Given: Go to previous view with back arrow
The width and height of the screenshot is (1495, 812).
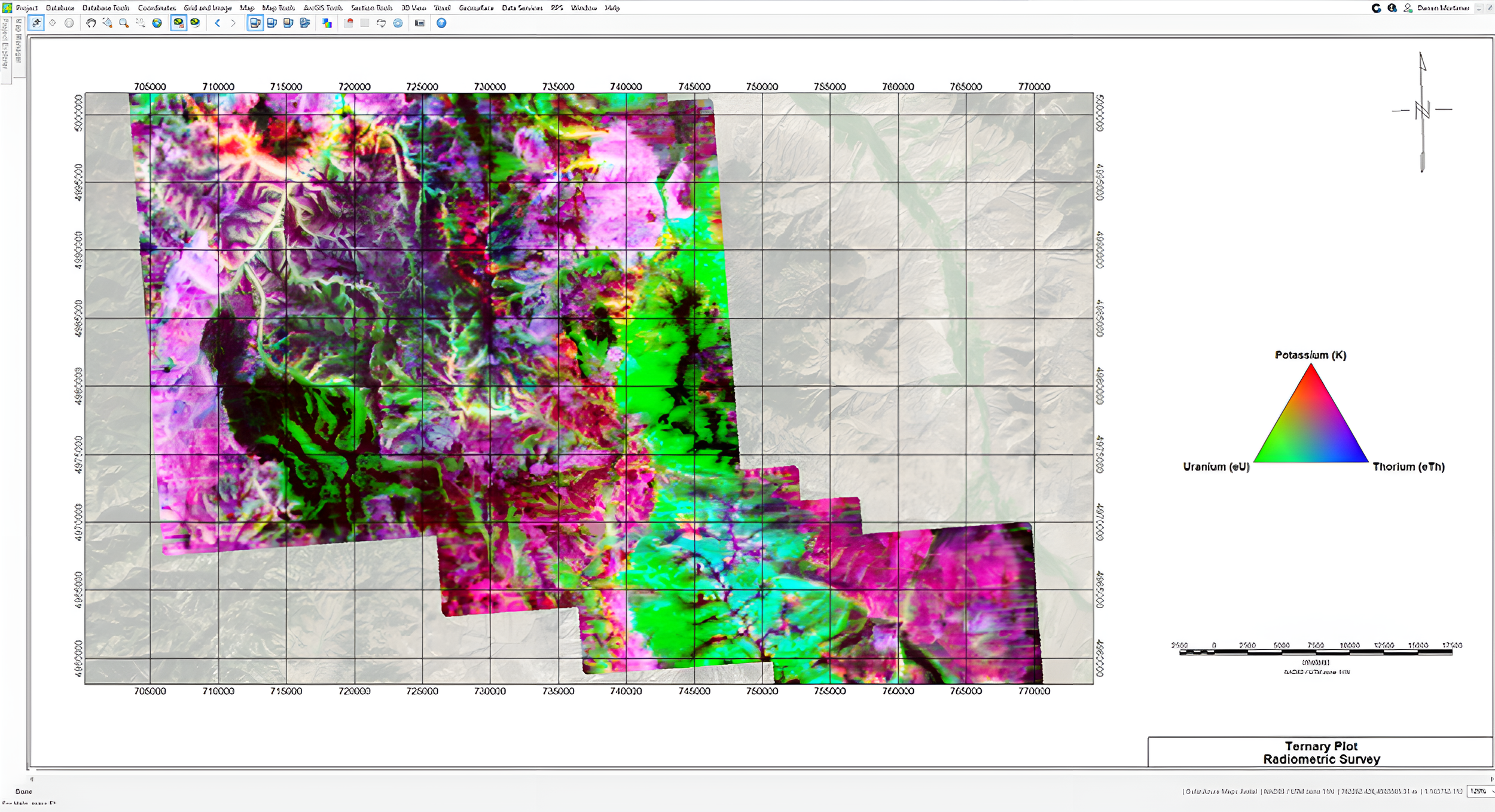Looking at the screenshot, I should pyautogui.click(x=218, y=23).
